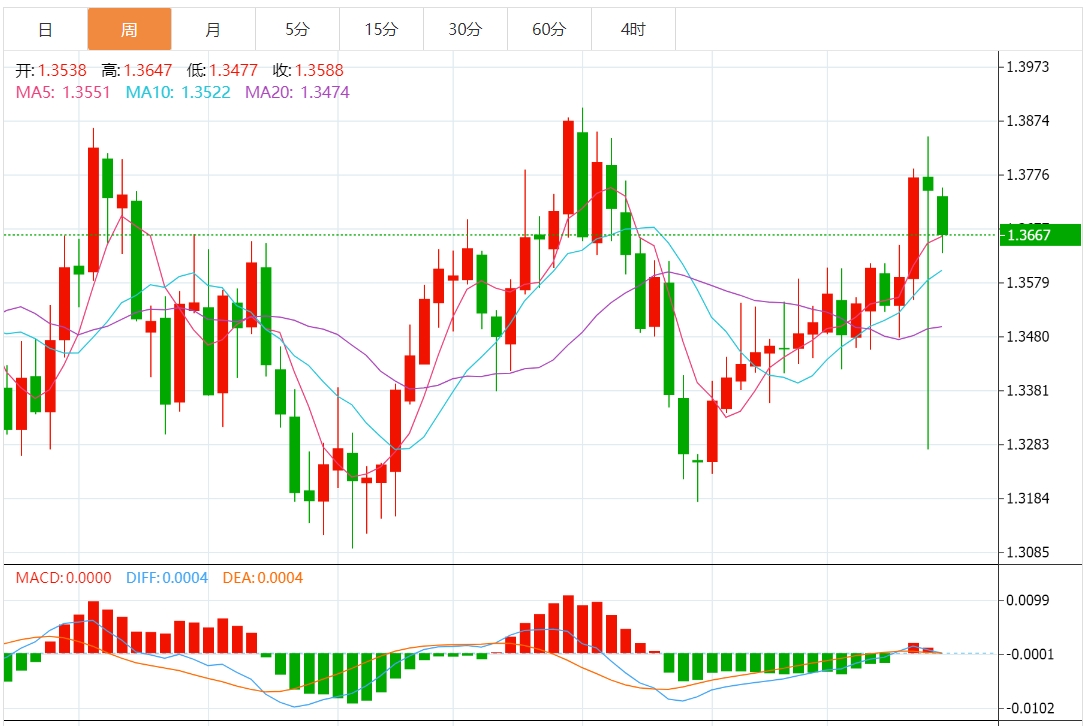Switch to the 日 daily chart tab
Screen dimensions: 1089x726
46,29
